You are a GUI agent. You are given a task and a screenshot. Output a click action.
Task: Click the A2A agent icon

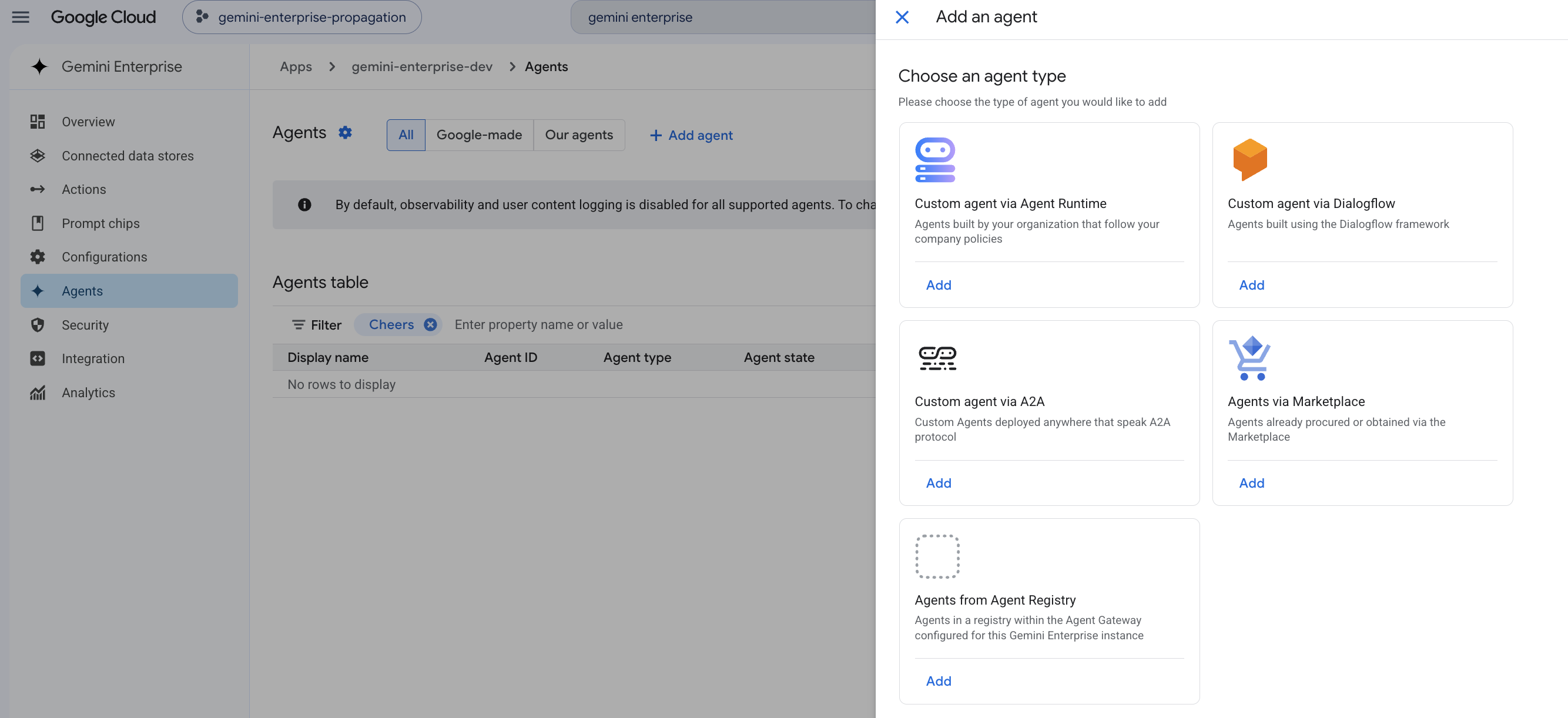point(937,358)
